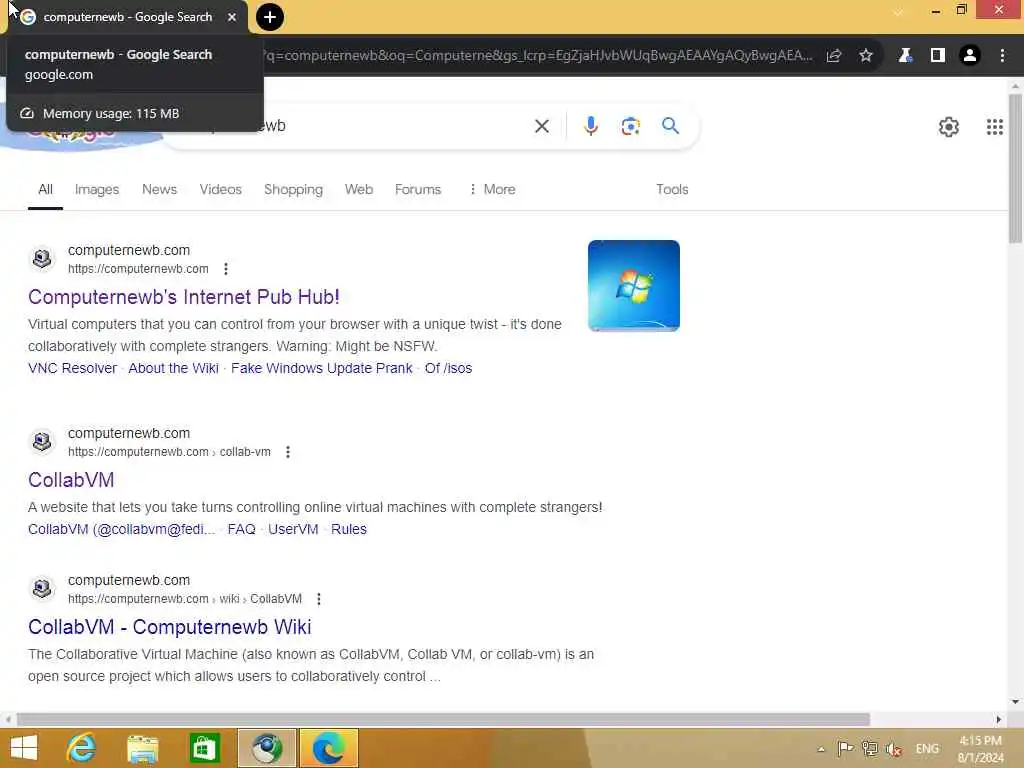Open Computernewb's Internet Pub Hub! result
Screen dimensions: 1024x768
click(184, 297)
